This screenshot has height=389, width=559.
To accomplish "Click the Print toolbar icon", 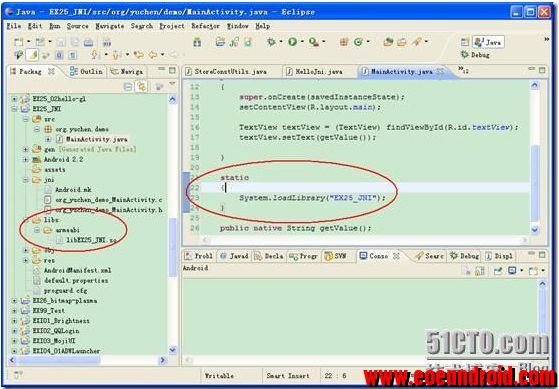I will [88, 42].
